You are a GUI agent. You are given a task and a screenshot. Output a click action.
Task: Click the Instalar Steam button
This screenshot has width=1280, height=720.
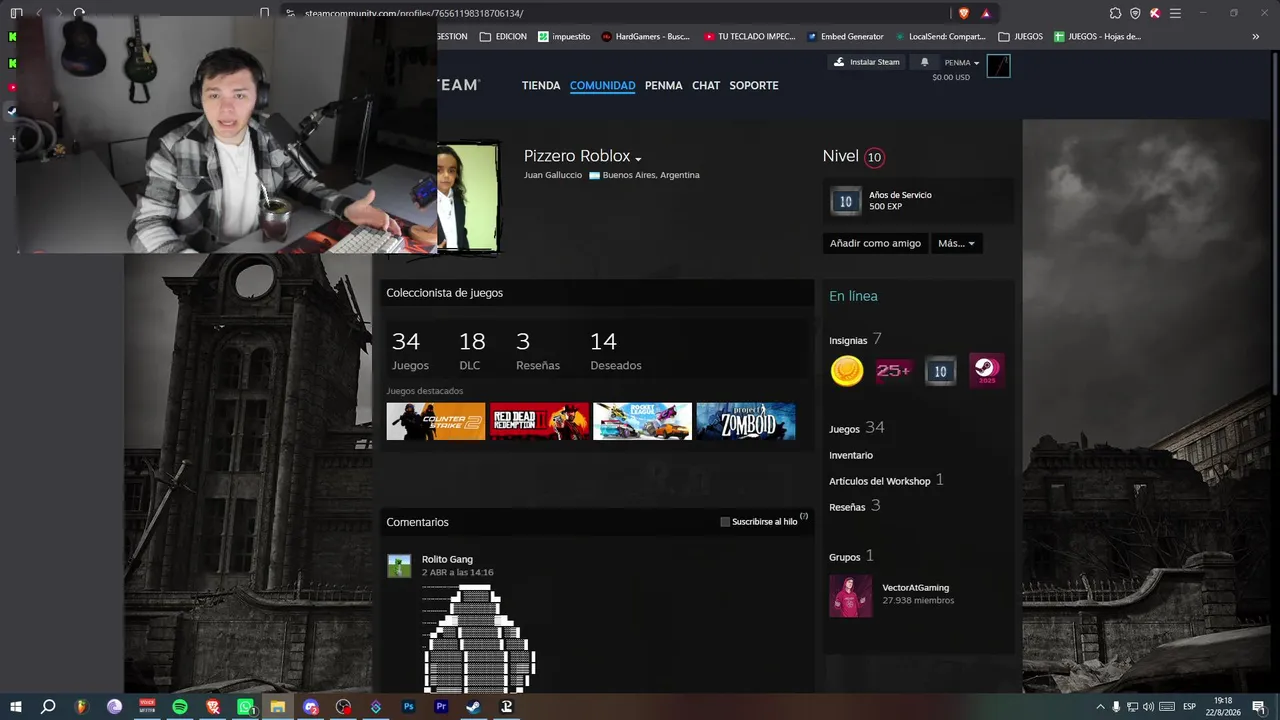click(x=867, y=62)
